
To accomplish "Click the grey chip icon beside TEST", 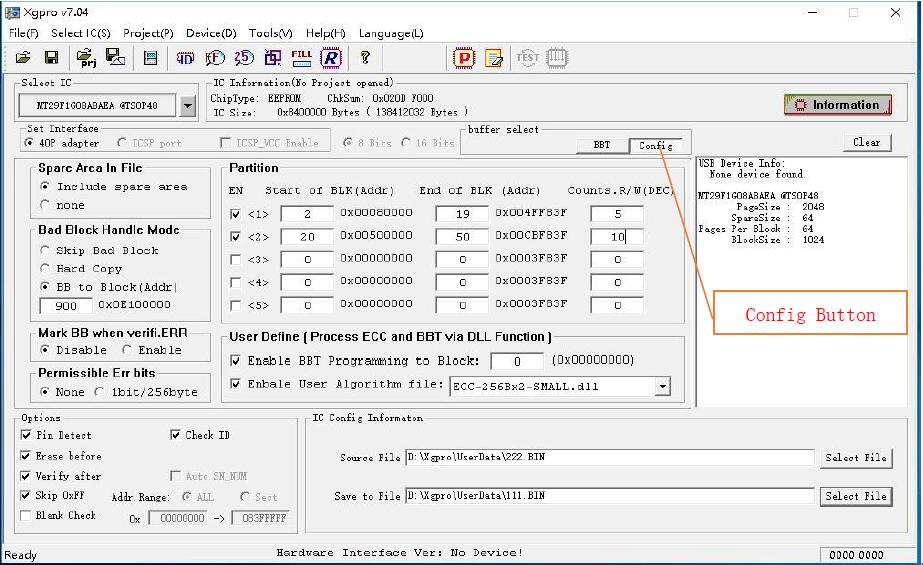I will [556, 58].
